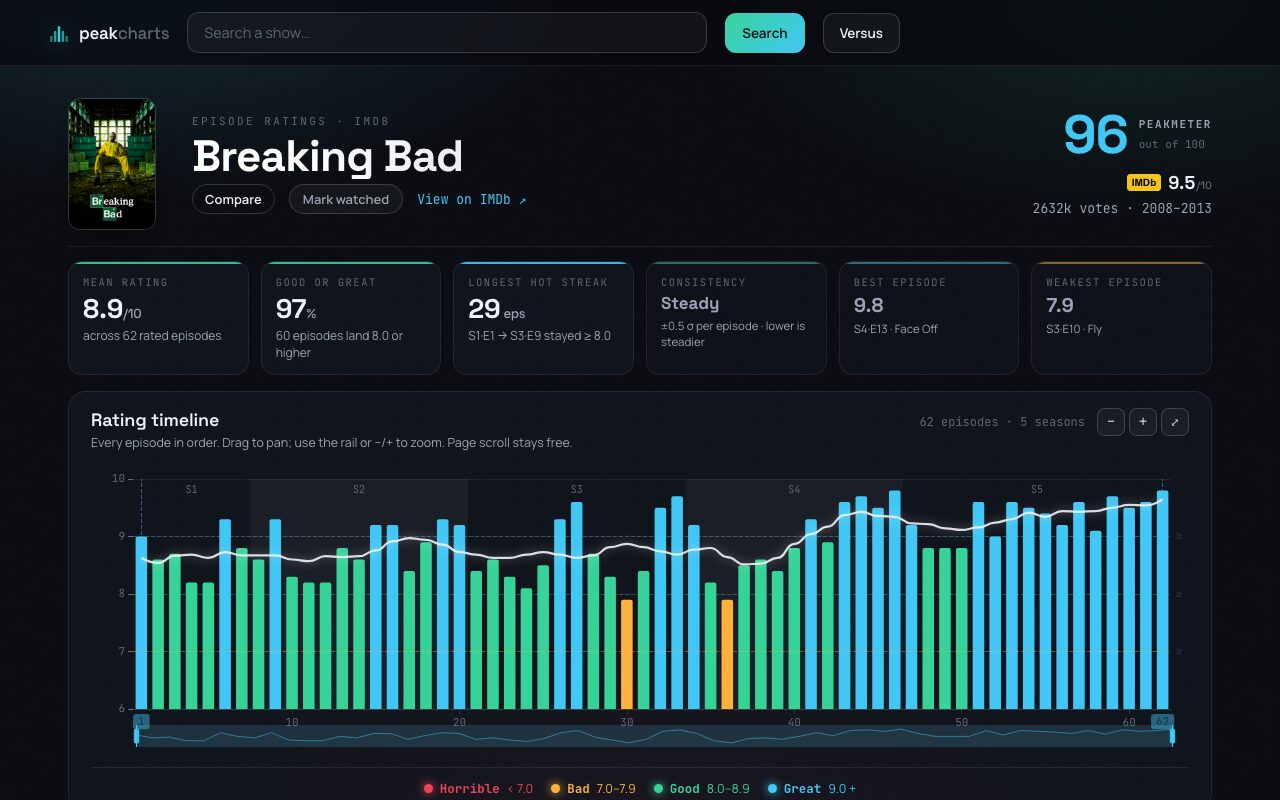
Task: Select the Weakest Episode 7.9 card
Action: coord(1121,318)
